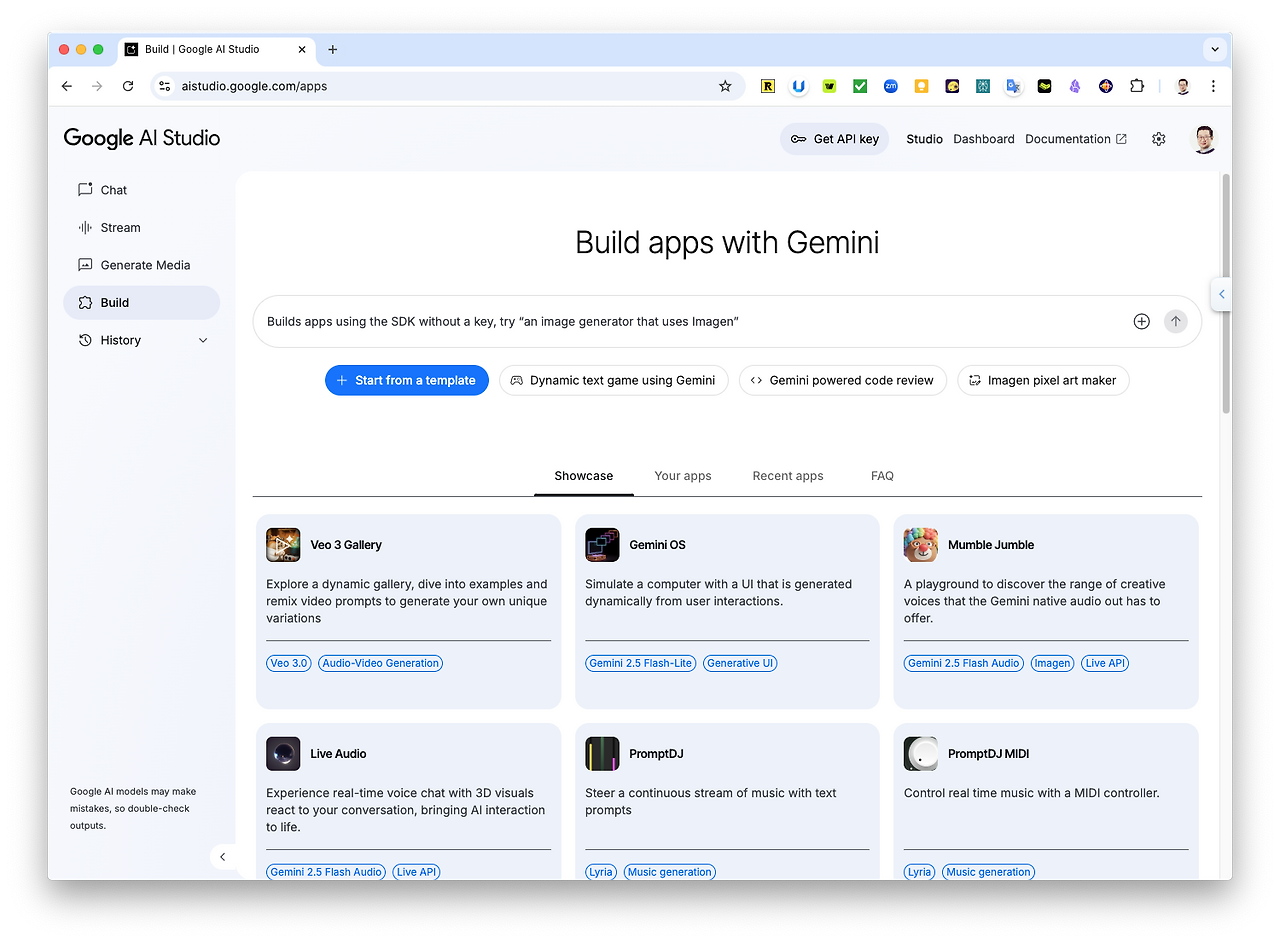Reload the page in the browser
This screenshot has height=943, width=1280.
(x=128, y=86)
